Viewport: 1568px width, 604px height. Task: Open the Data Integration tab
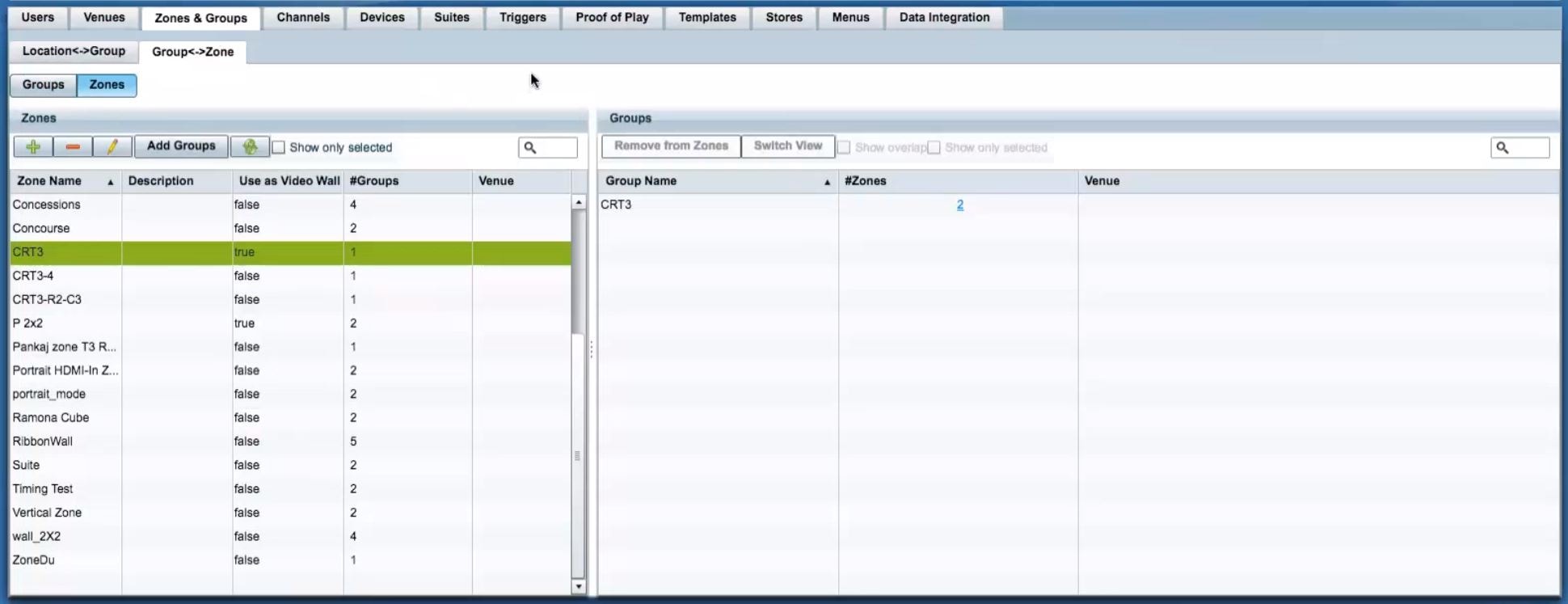point(945,17)
